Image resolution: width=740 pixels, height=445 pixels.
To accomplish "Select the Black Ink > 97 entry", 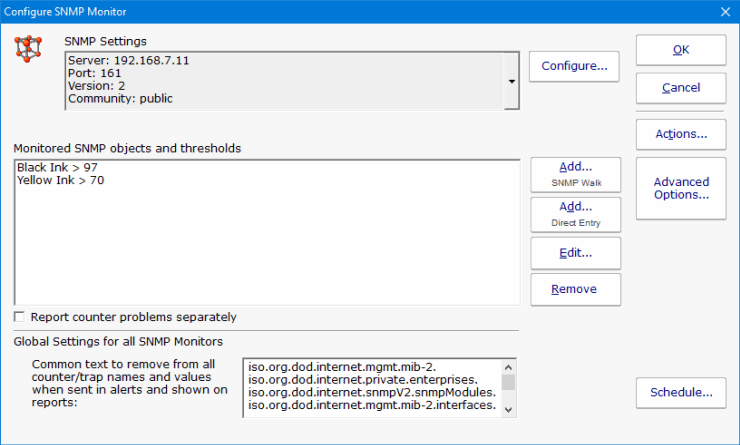I will (x=57, y=167).
